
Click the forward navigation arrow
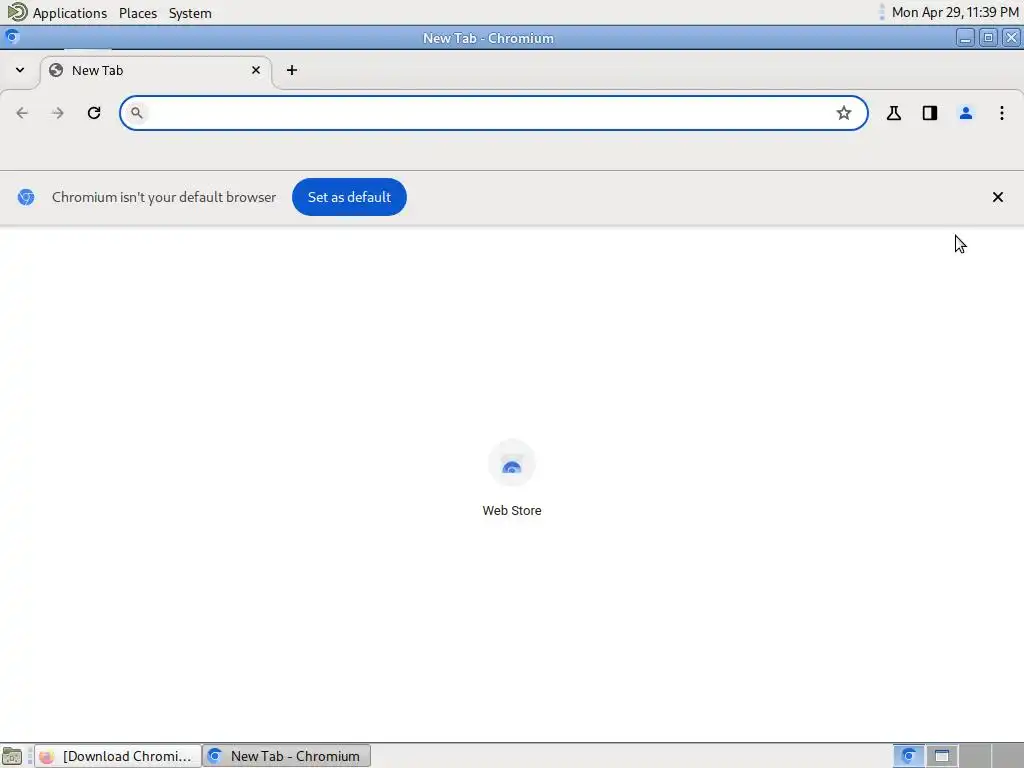coord(57,113)
